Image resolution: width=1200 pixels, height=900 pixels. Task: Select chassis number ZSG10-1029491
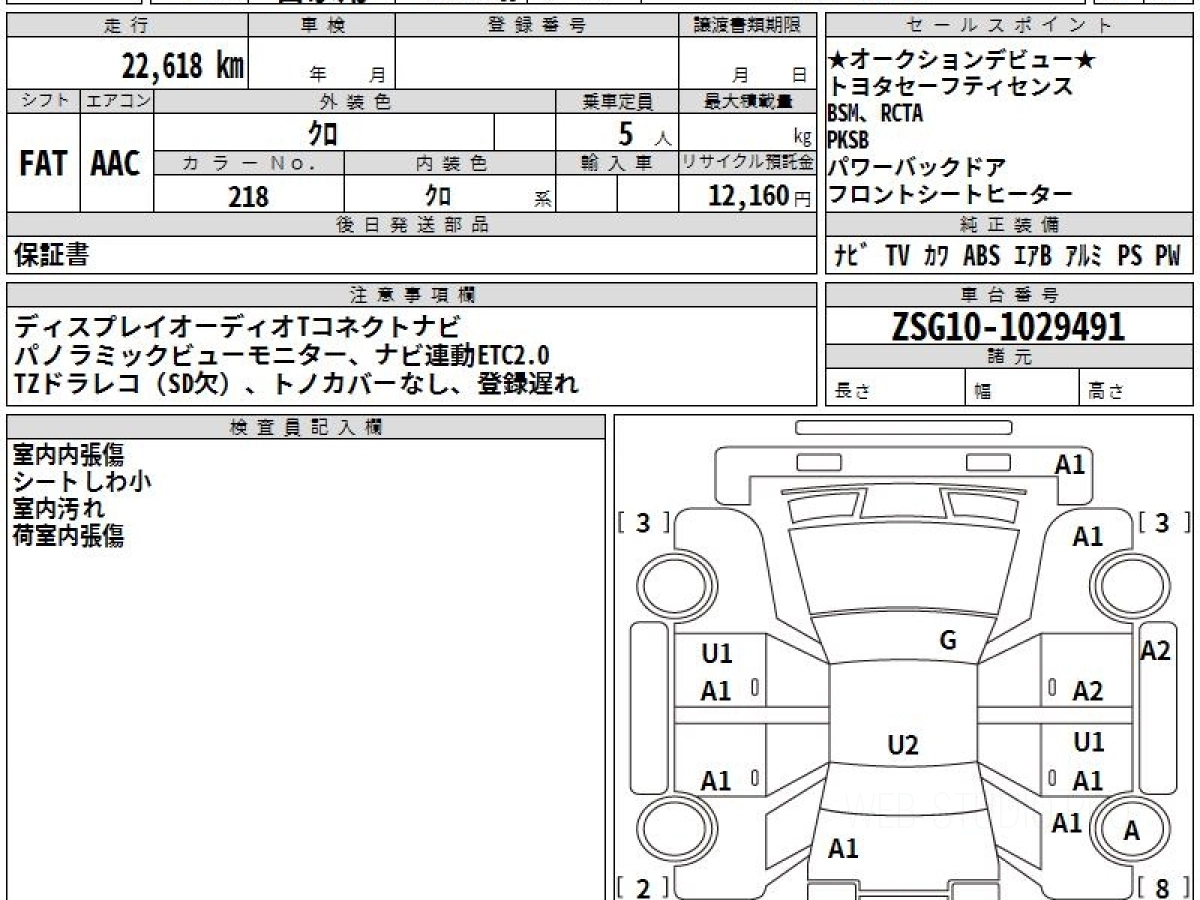(1008, 326)
